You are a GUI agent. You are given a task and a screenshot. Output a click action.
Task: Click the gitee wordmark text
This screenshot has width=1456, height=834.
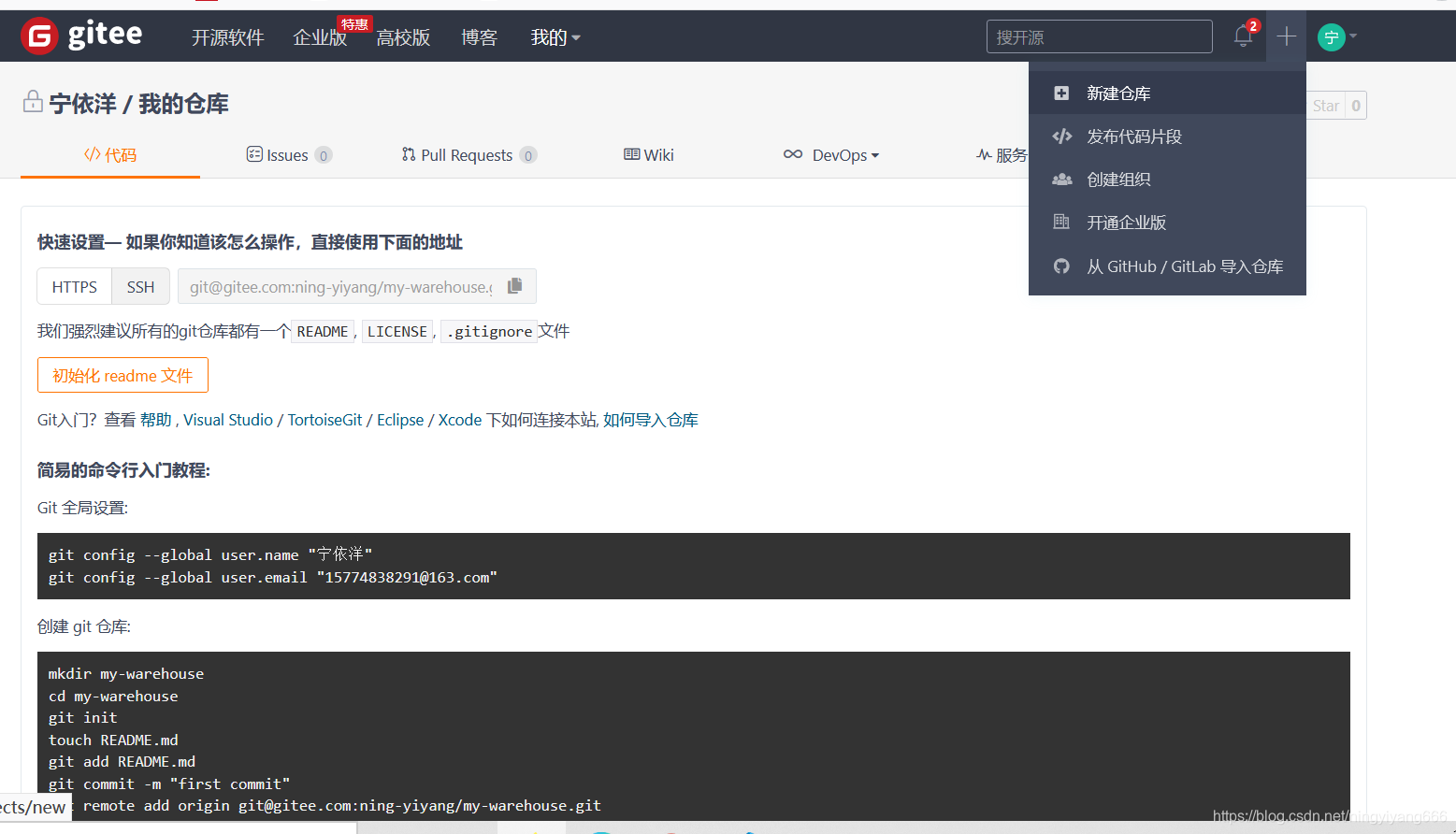(105, 36)
